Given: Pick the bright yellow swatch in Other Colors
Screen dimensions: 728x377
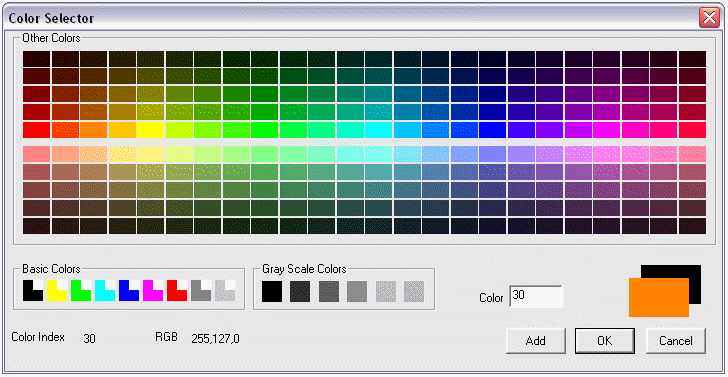Looking at the screenshot, I should (x=150, y=130).
